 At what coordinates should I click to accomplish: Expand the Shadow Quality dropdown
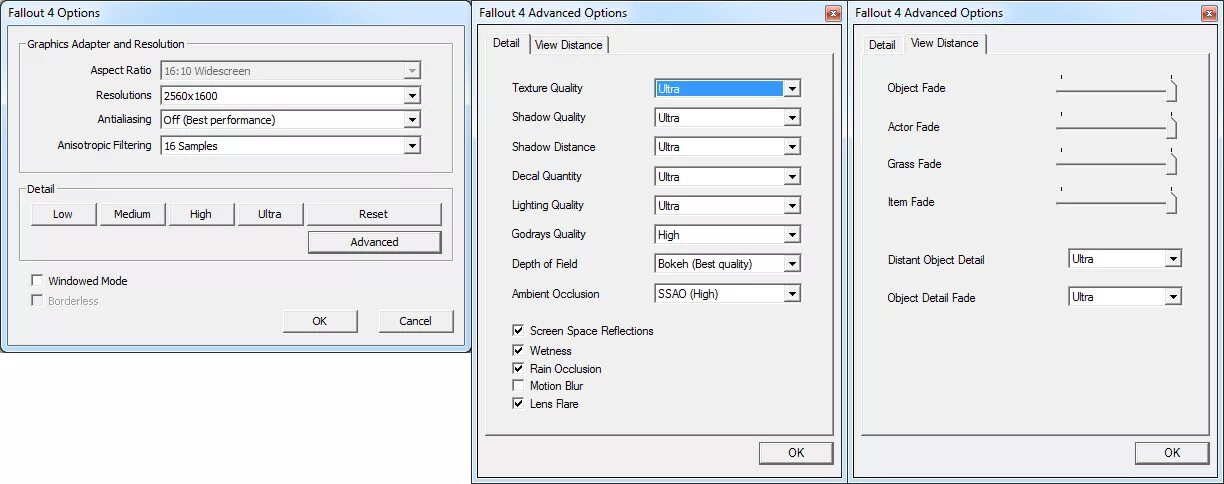pos(728,117)
